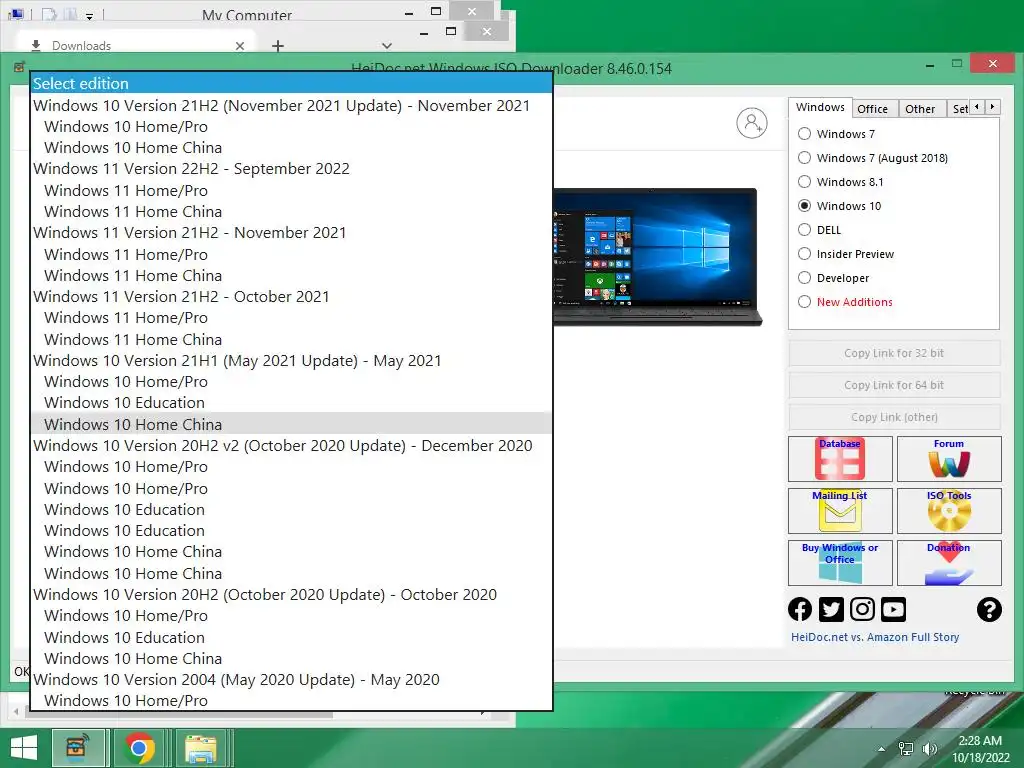Click the user account avatar icon
The image size is (1024, 768).
(752, 123)
